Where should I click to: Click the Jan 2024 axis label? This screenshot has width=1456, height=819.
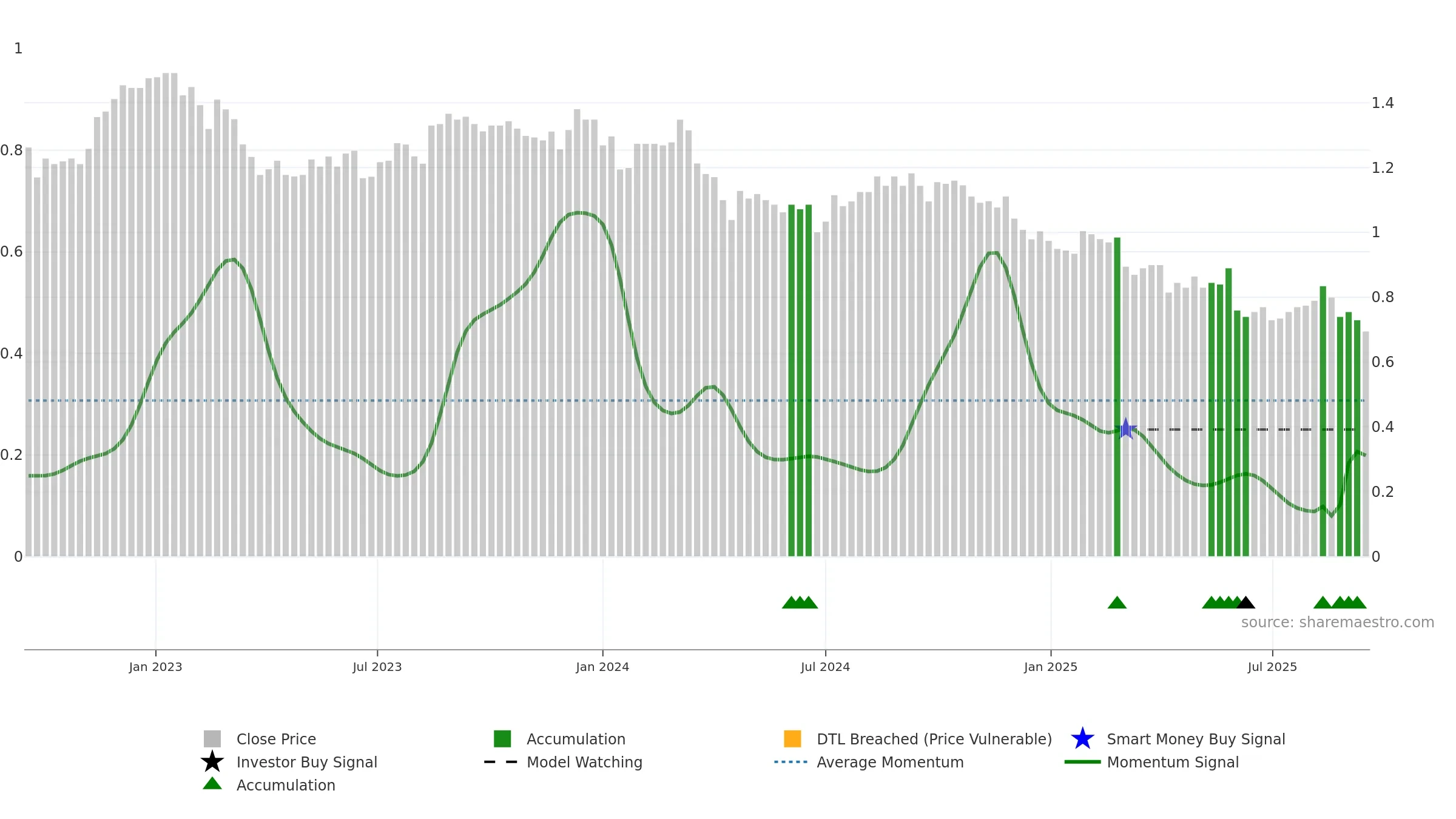click(x=602, y=667)
